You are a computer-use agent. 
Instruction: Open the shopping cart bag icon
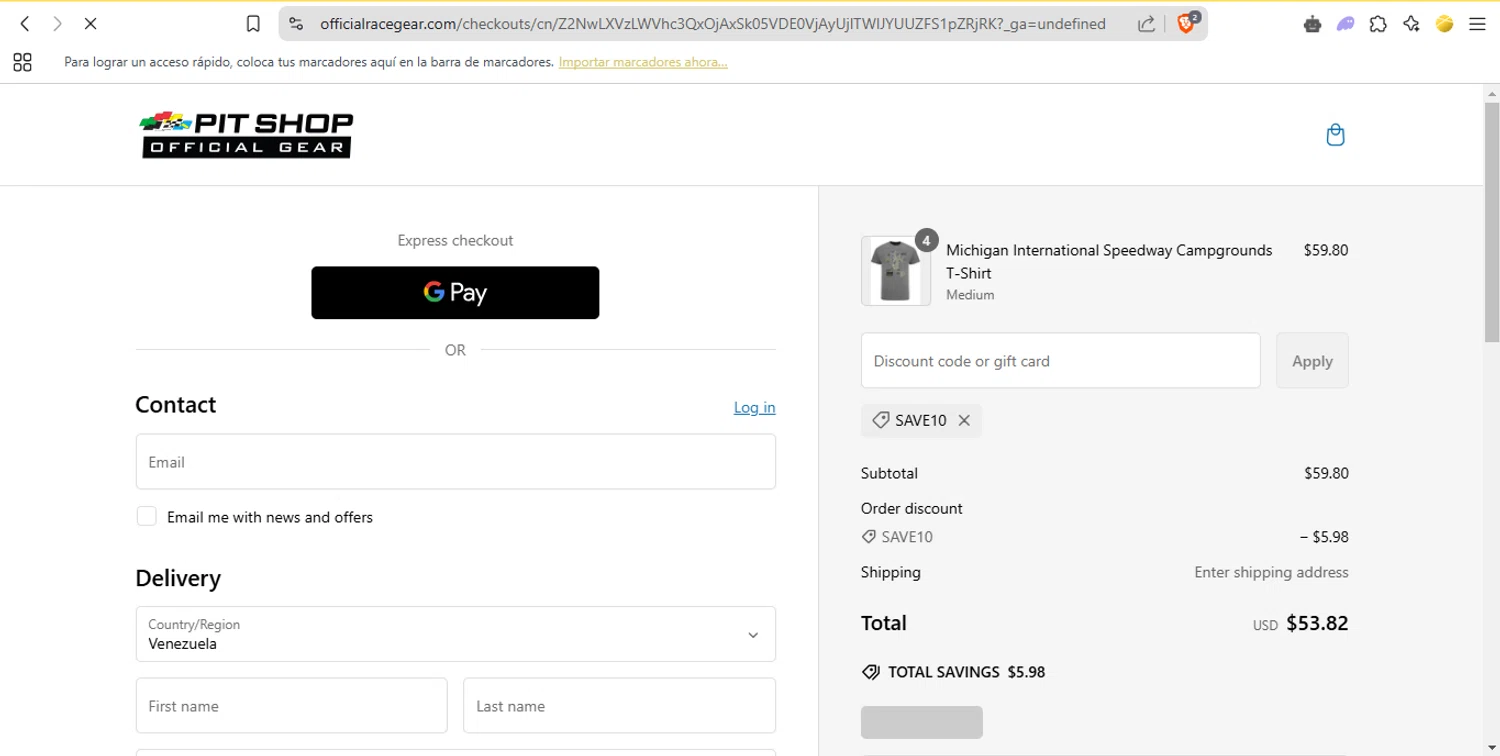coord(1335,135)
